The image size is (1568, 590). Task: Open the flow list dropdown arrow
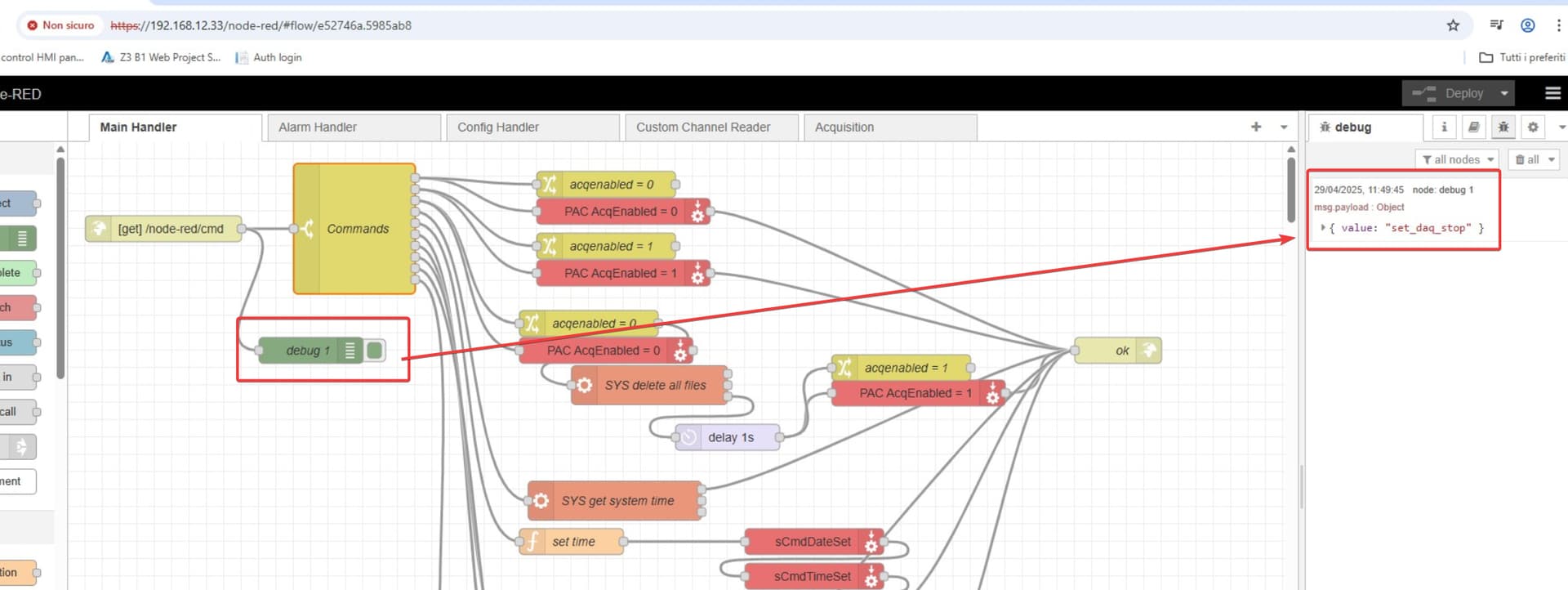(x=1284, y=127)
